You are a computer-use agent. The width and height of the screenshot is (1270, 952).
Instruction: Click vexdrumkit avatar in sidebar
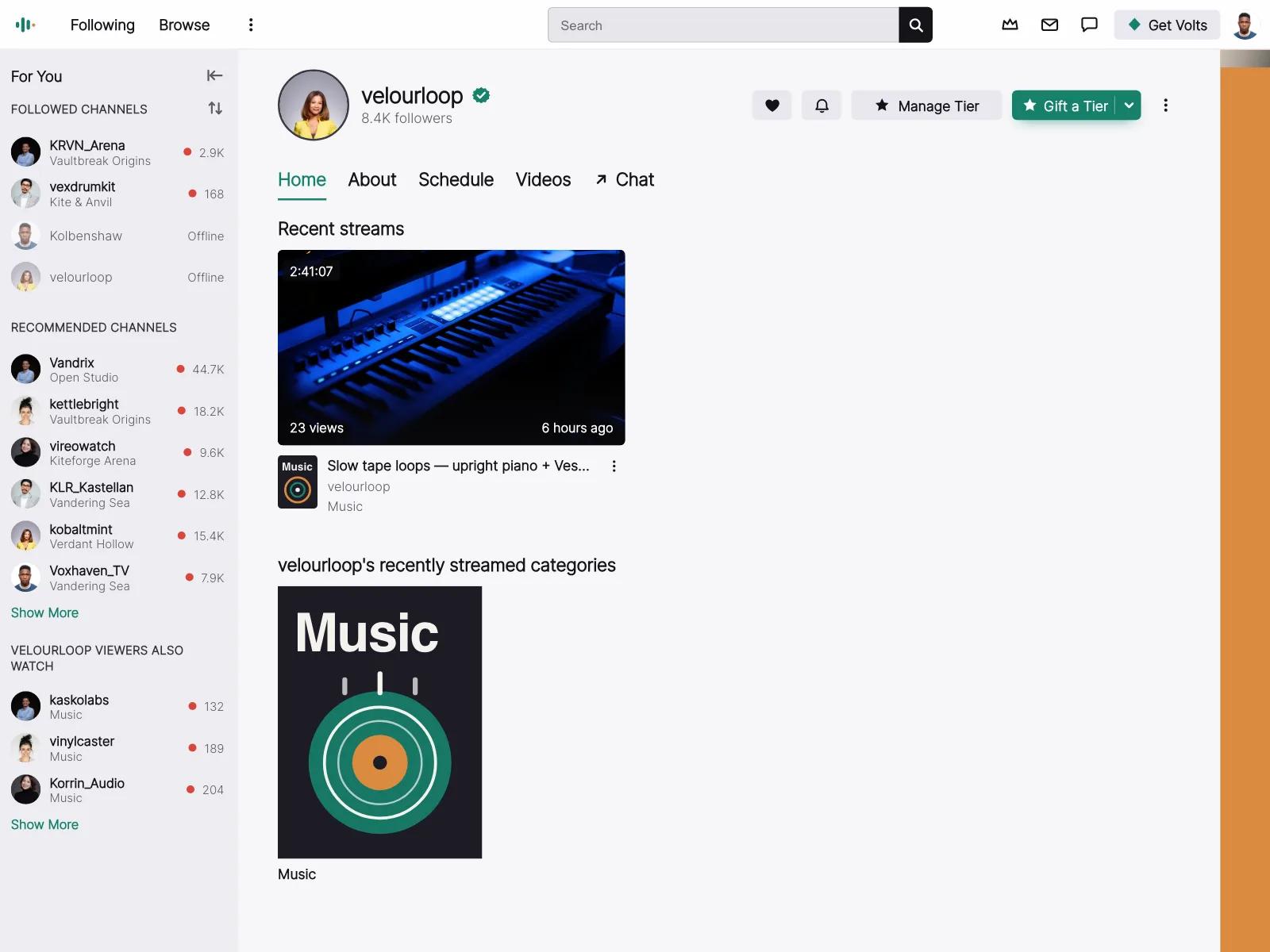tap(25, 194)
